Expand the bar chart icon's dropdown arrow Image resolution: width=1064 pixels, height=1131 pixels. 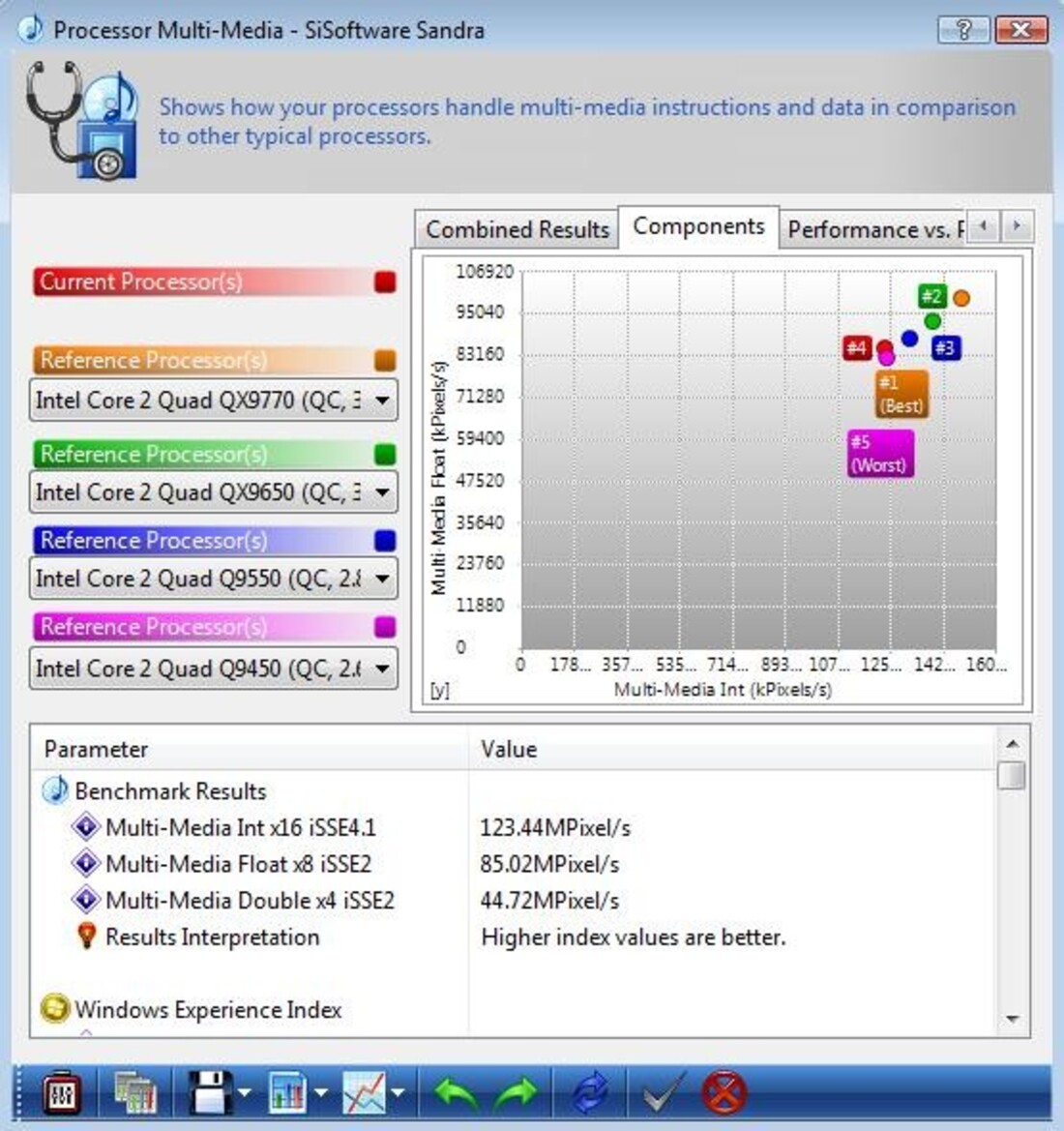pos(321,1093)
